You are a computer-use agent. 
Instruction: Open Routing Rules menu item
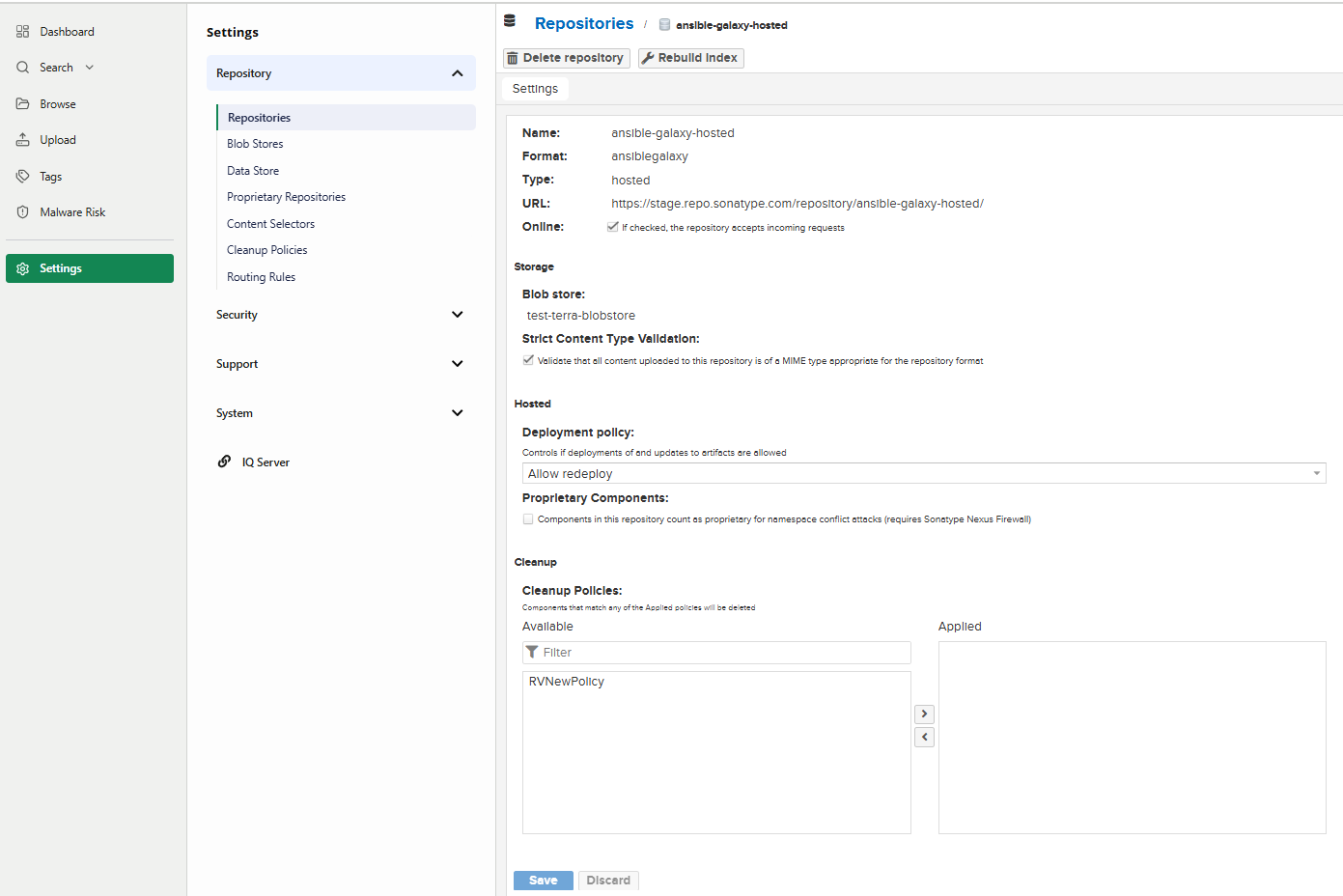point(262,277)
